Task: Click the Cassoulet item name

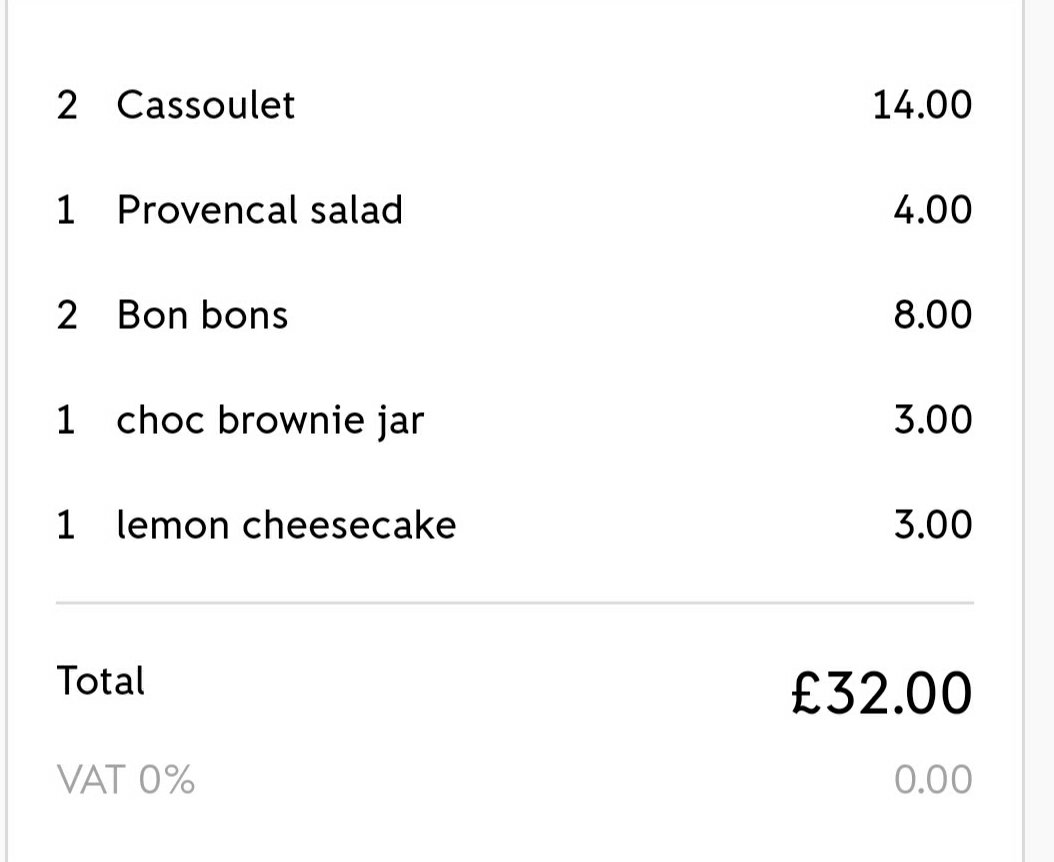Action: click(x=205, y=105)
